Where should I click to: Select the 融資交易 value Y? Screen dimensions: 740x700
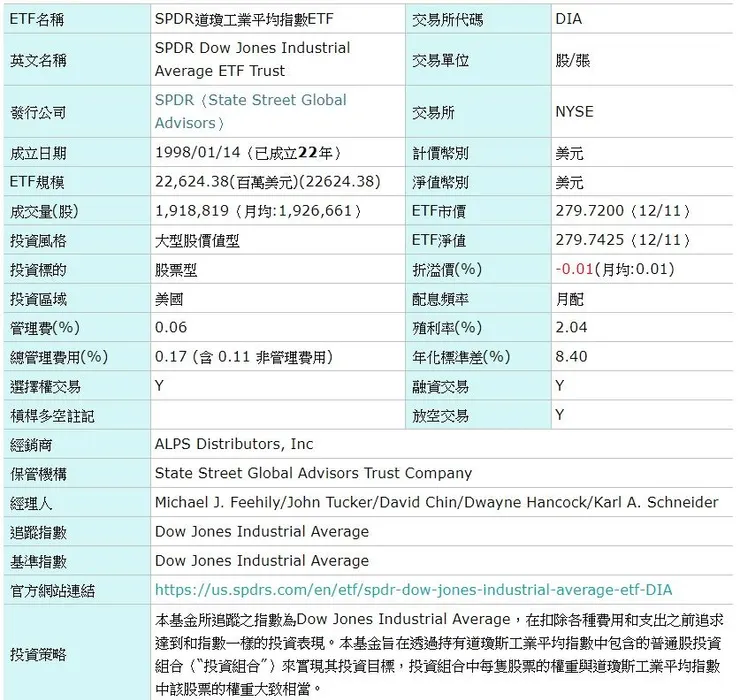pos(560,386)
